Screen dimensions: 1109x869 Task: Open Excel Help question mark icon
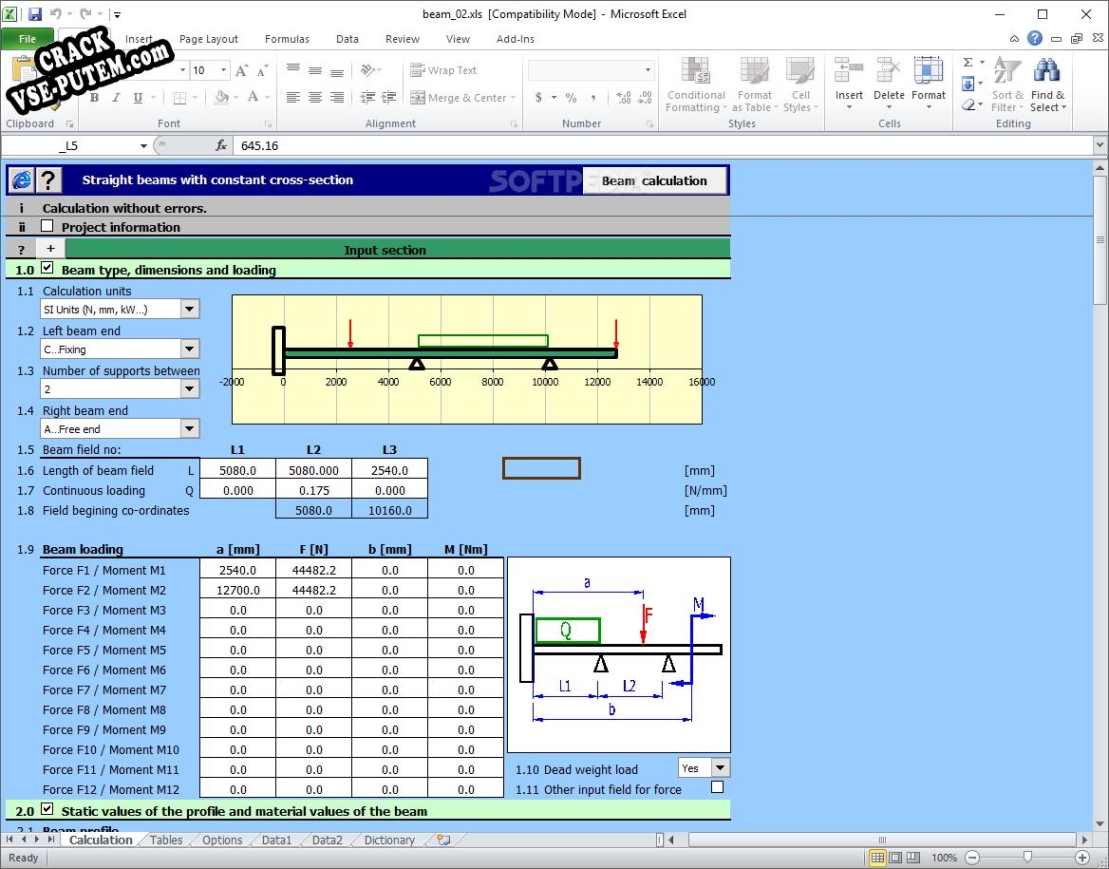pos(1035,38)
